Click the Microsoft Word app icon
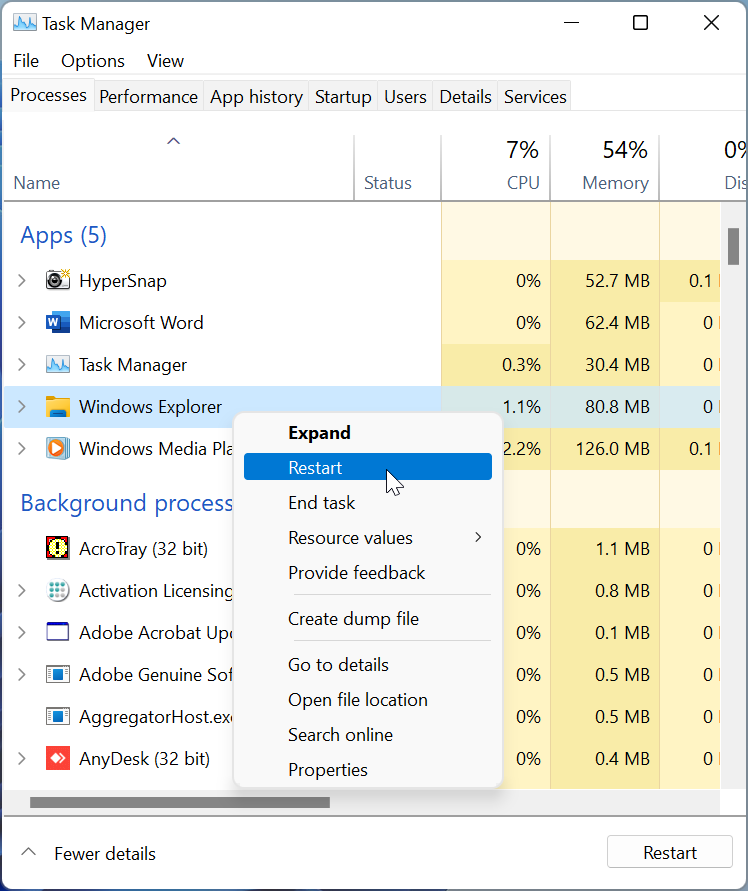The width and height of the screenshot is (748, 891). pyautogui.click(x=57, y=322)
